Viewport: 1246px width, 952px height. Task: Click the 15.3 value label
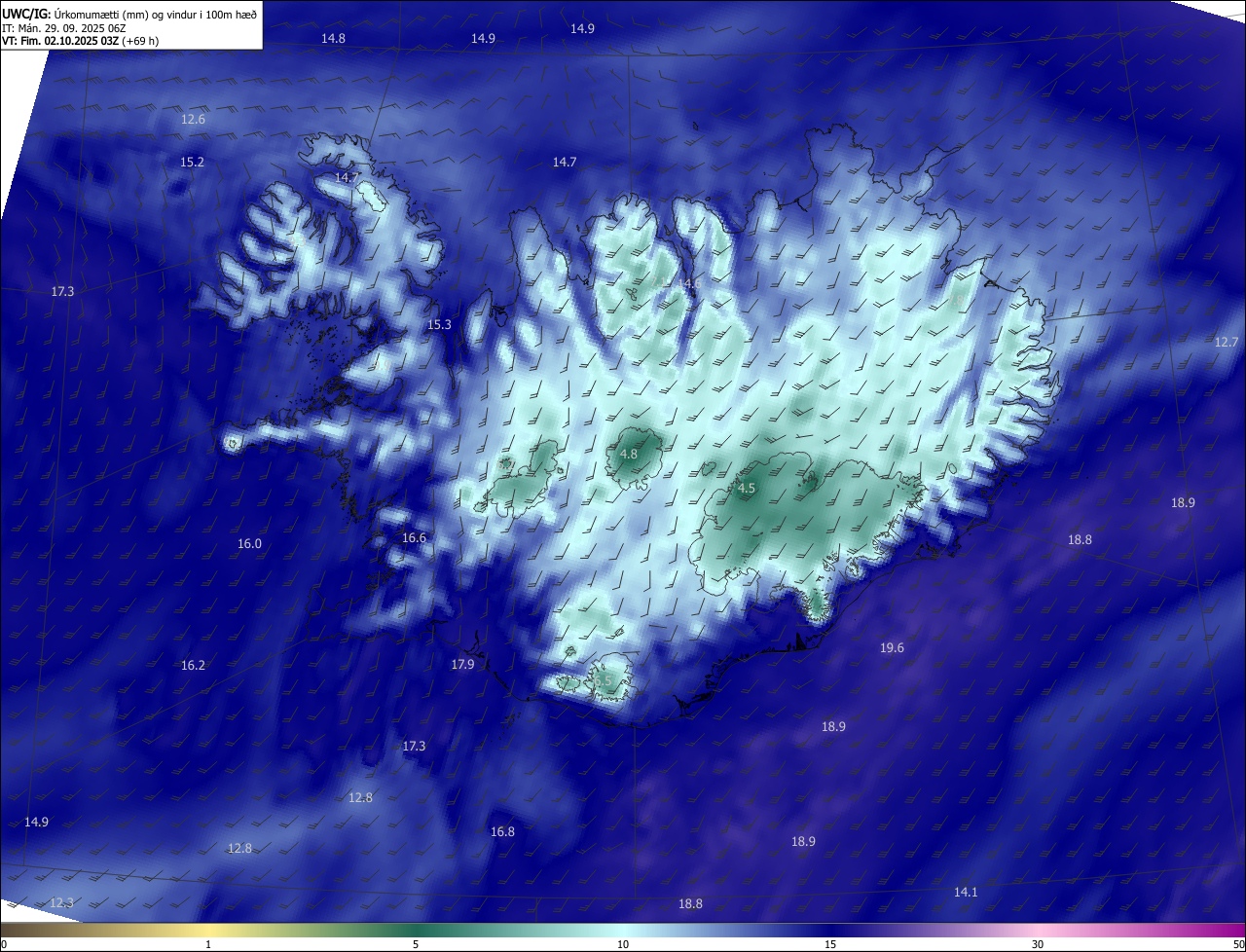coord(439,324)
